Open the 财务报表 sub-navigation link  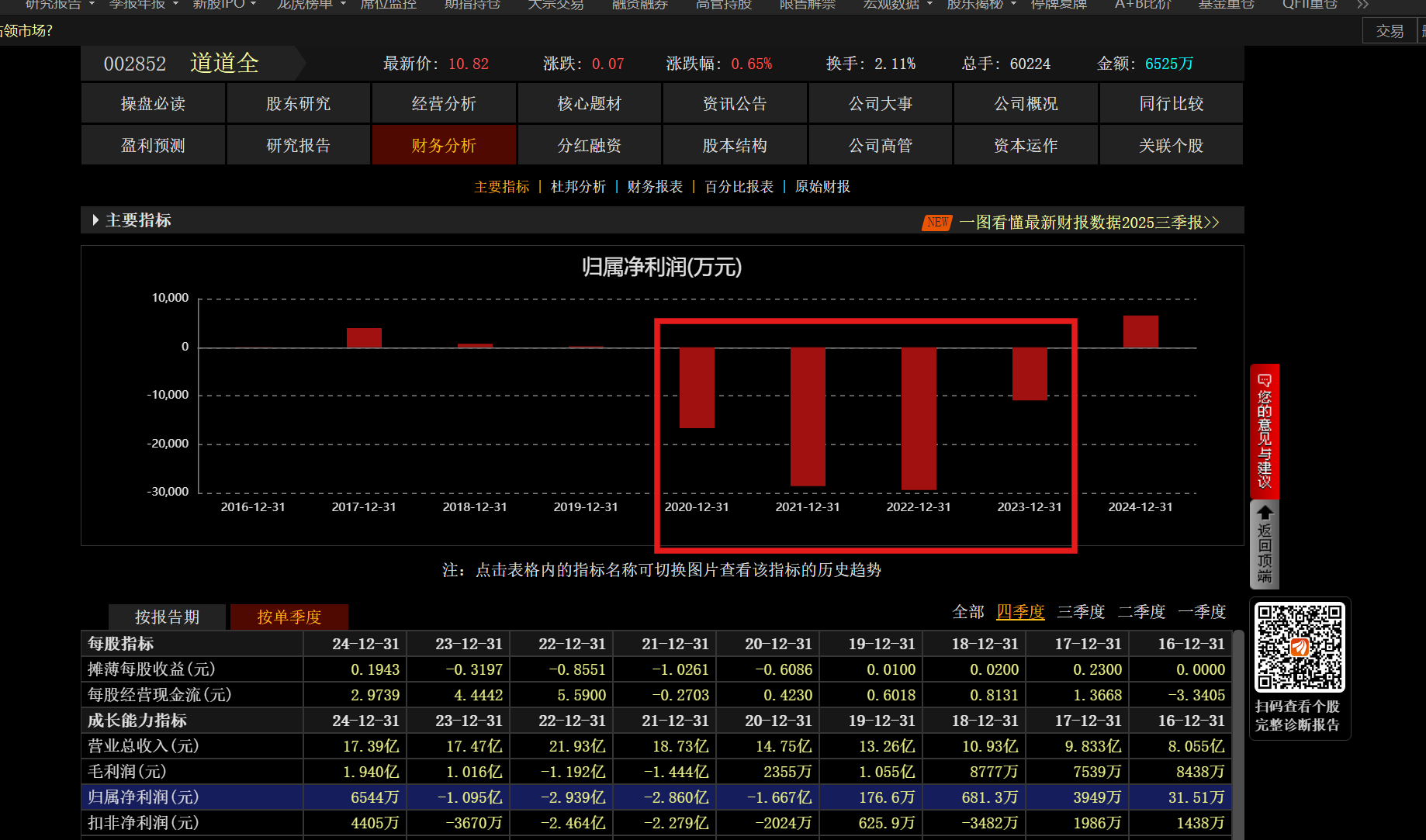click(655, 187)
